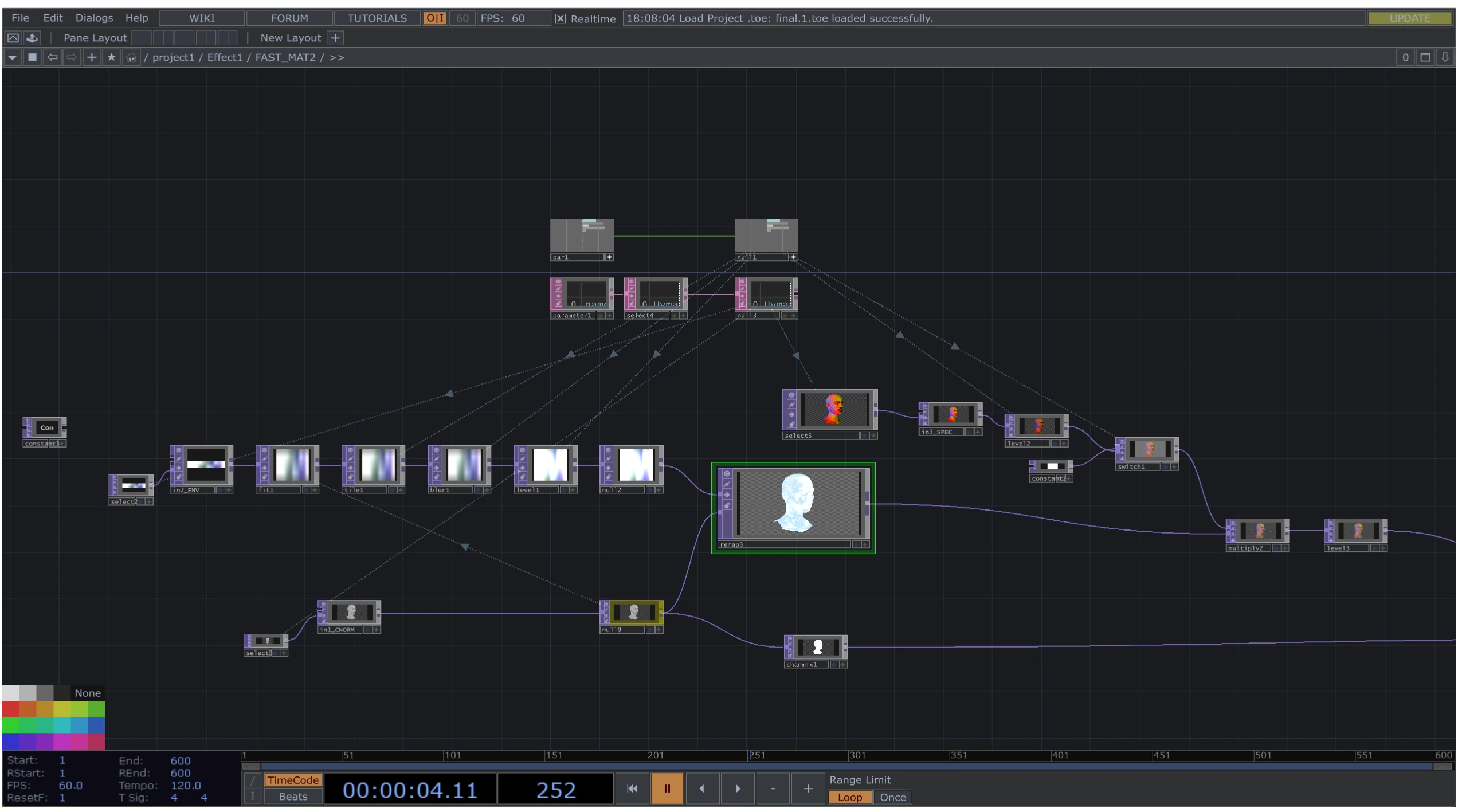Image resolution: width=1462 pixels, height=812 pixels.
Task: Switch timeline display to Beats
Action: point(292,796)
